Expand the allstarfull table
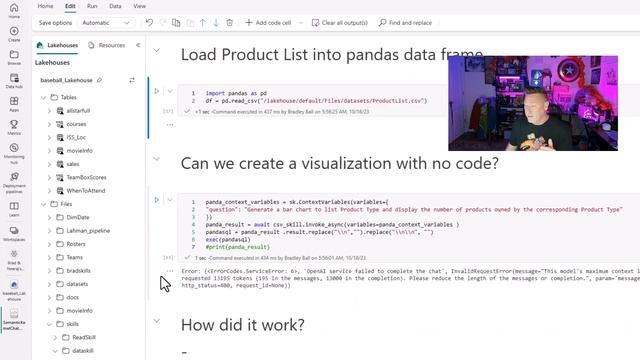This screenshot has height=360, width=640. click(49, 111)
